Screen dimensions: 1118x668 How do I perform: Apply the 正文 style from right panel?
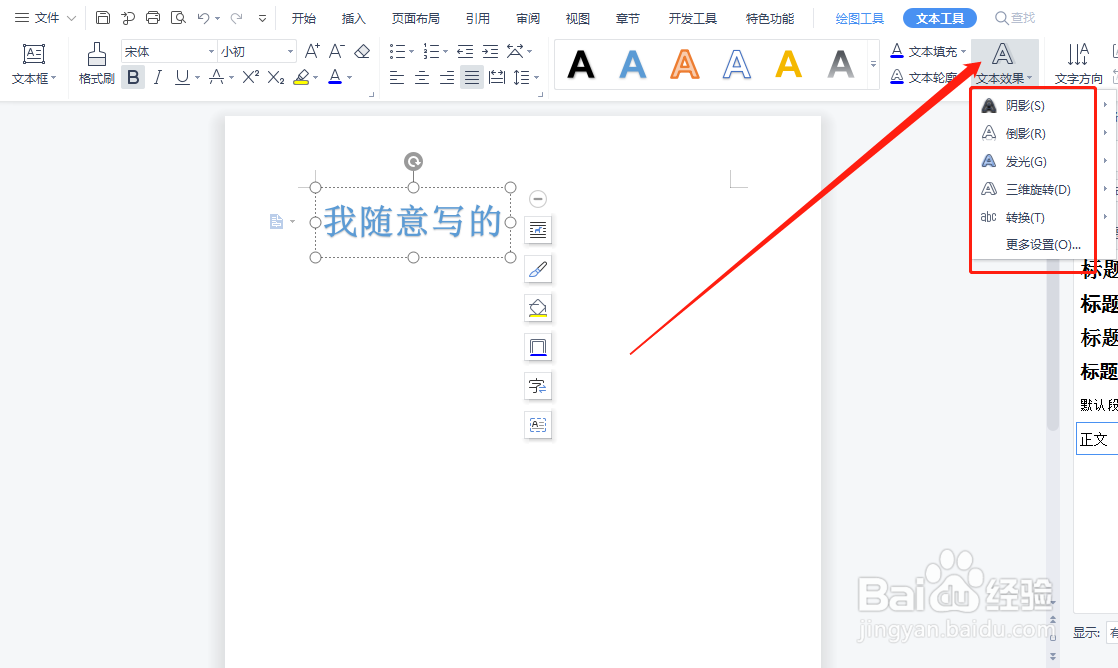(x=1096, y=438)
